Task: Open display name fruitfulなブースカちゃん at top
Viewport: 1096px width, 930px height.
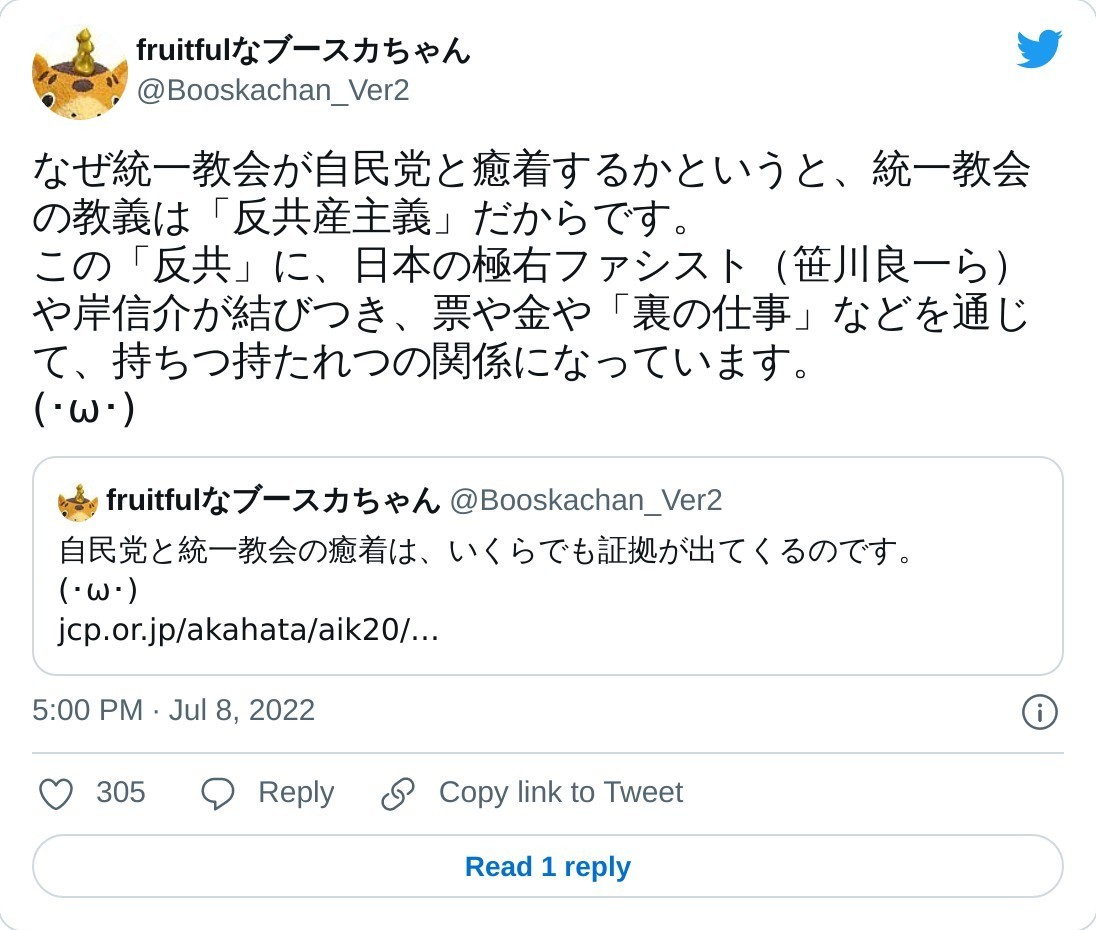Action: [303, 50]
